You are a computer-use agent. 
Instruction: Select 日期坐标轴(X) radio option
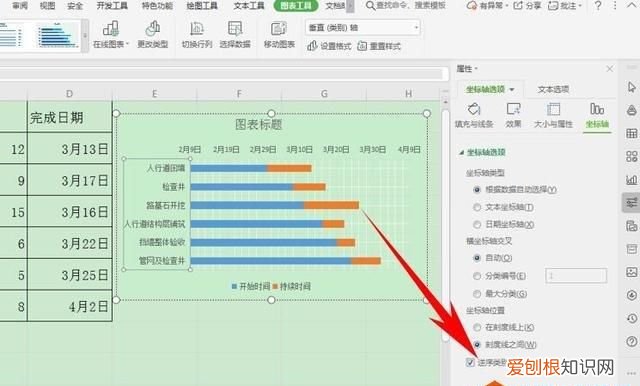click(477, 224)
